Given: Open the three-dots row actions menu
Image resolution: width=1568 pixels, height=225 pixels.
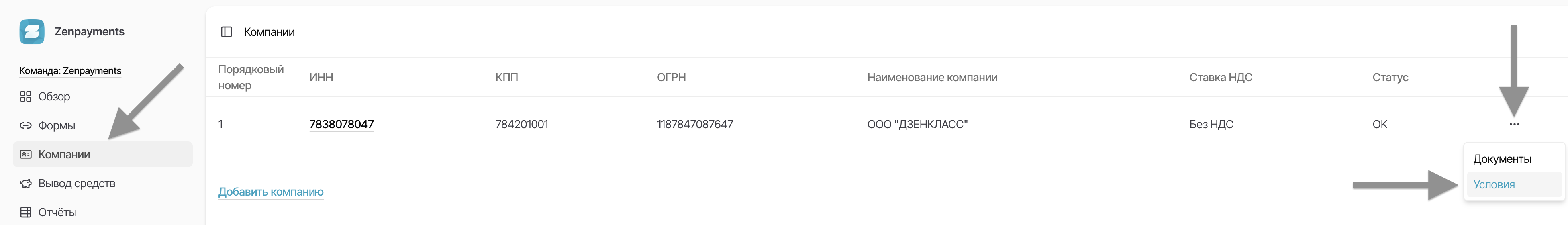Looking at the screenshot, I should click(x=1514, y=124).
